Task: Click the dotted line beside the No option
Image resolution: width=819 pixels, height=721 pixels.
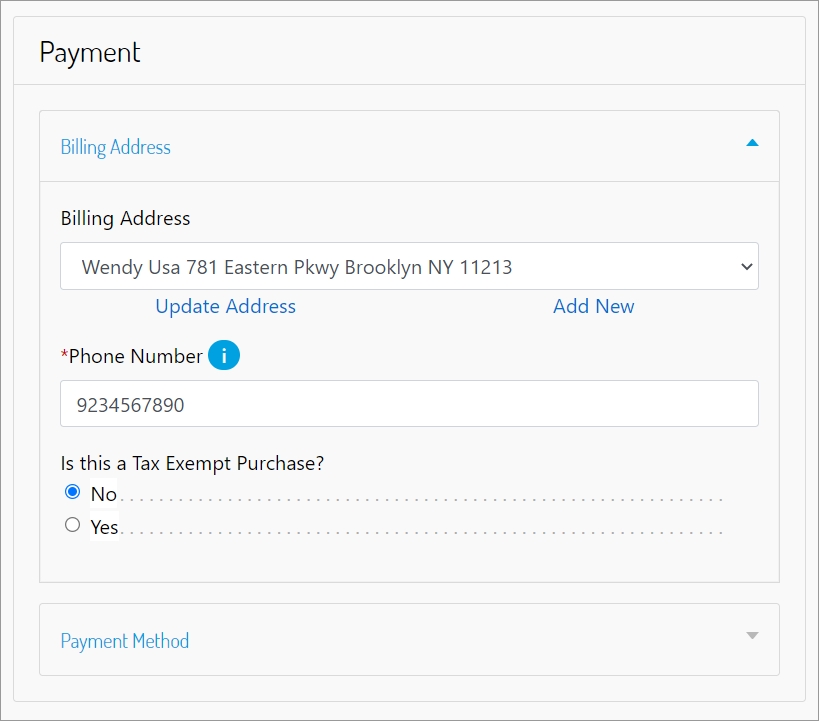Action: point(420,498)
